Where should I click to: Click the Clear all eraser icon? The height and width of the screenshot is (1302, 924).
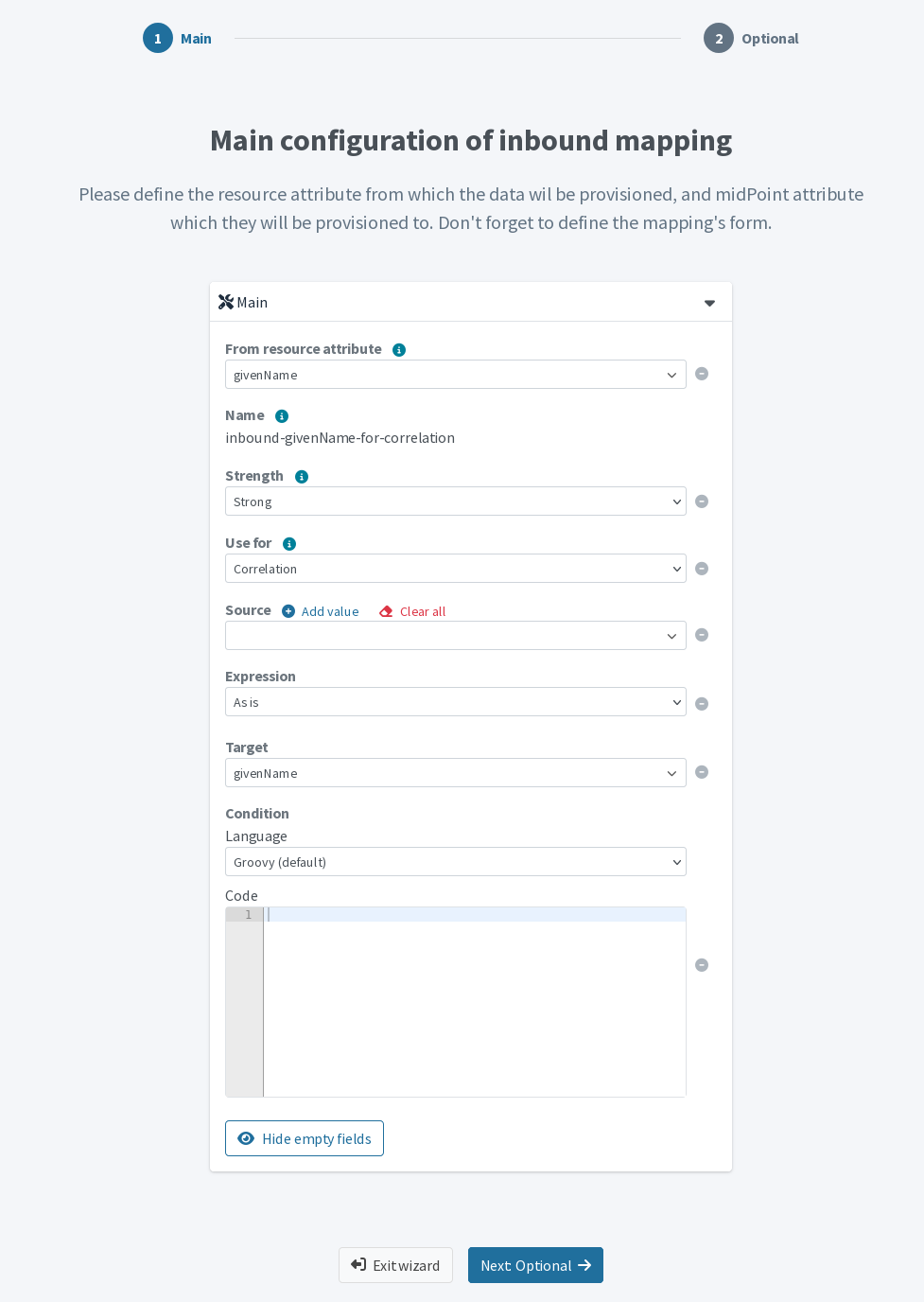click(386, 610)
